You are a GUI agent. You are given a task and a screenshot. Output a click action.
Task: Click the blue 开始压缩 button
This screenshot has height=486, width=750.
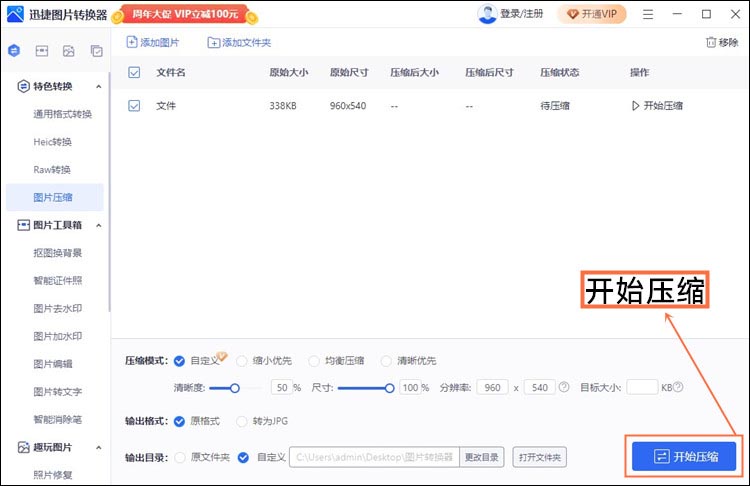(x=684, y=456)
